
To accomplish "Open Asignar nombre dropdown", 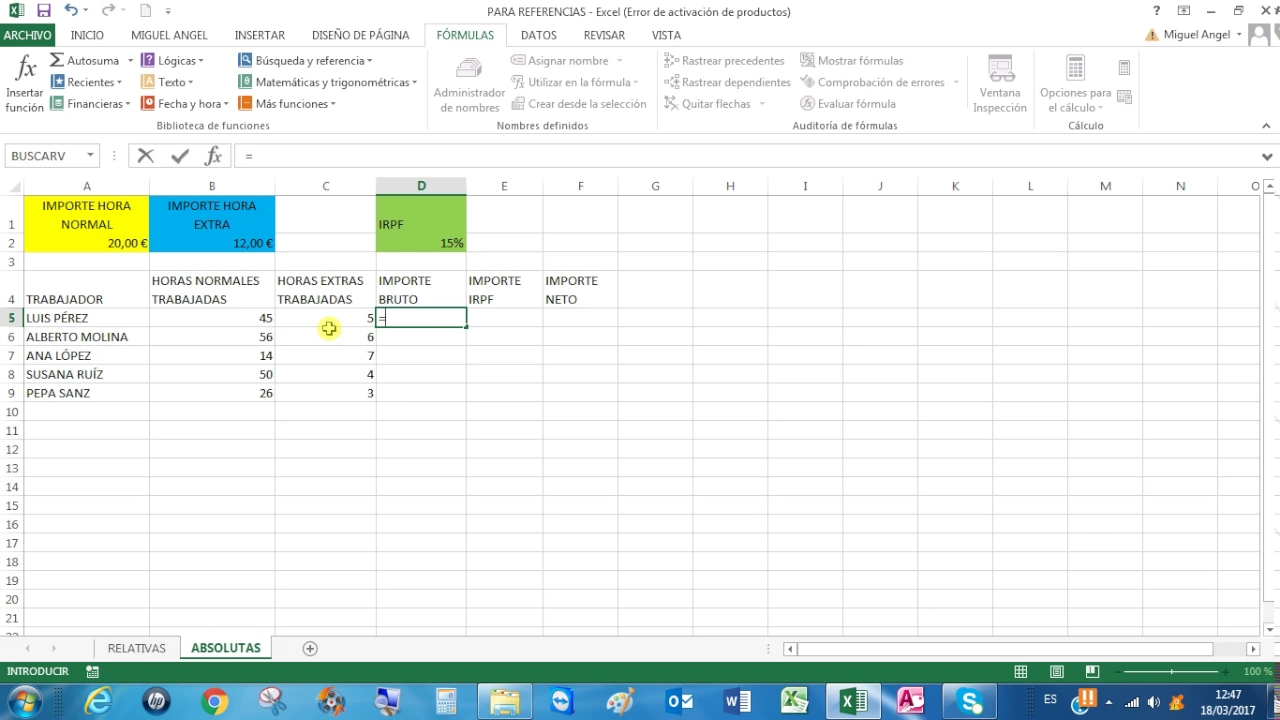I will (x=618, y=61).
